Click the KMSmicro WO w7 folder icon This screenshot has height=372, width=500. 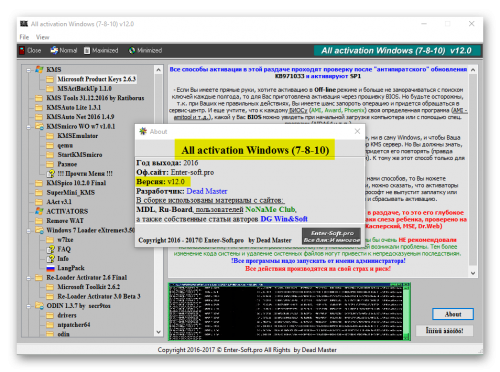click(39, 126)
